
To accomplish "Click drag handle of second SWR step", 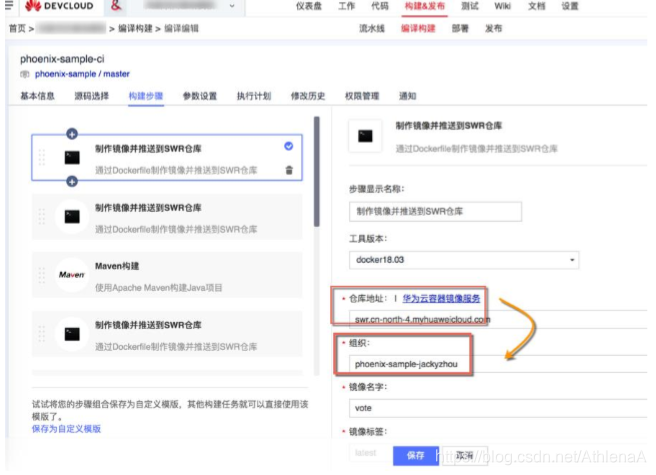I will pyautogui.click(x=41, y=217).
